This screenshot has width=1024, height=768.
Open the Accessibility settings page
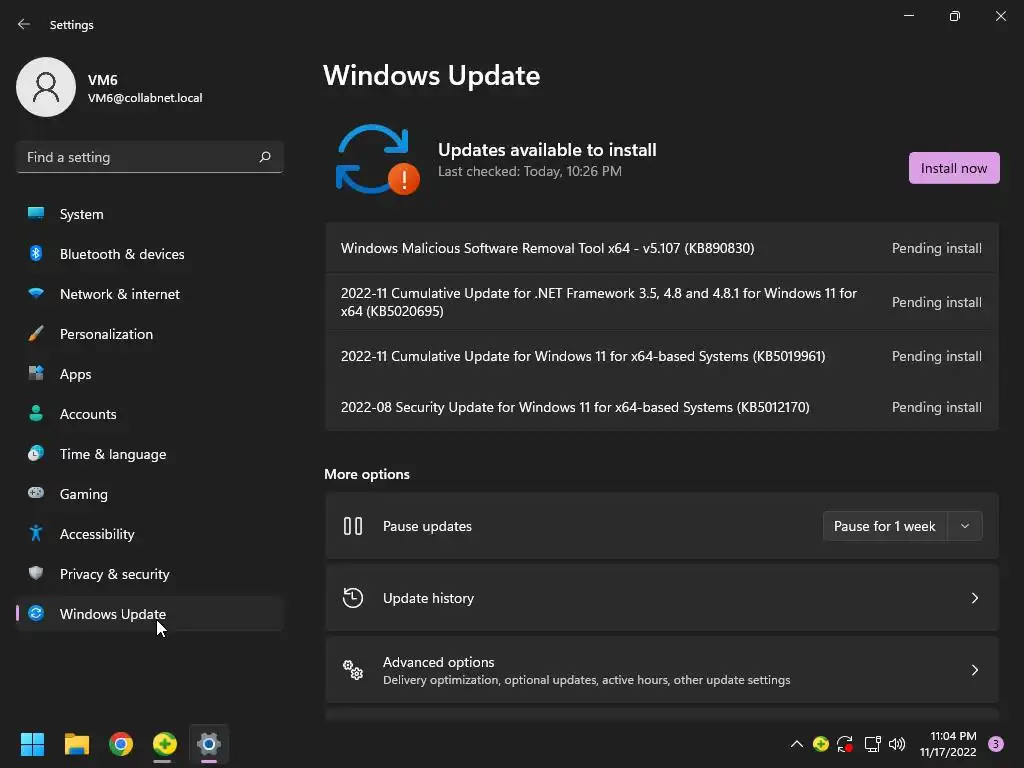(150, 534)
